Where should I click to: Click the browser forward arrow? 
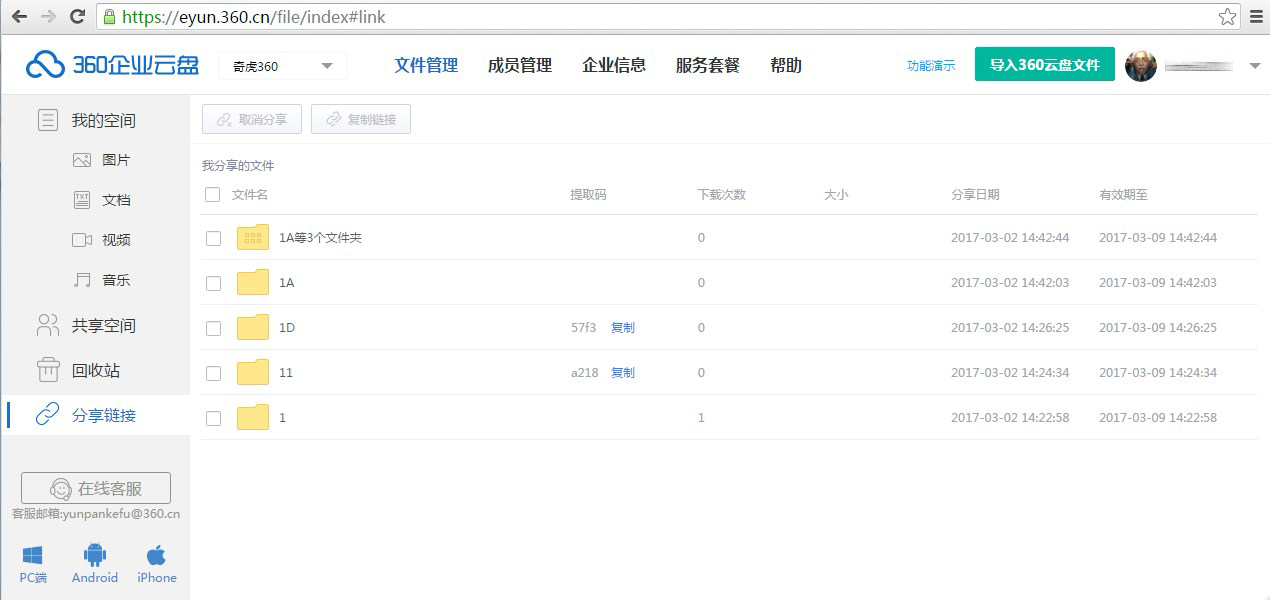(48, 16)
